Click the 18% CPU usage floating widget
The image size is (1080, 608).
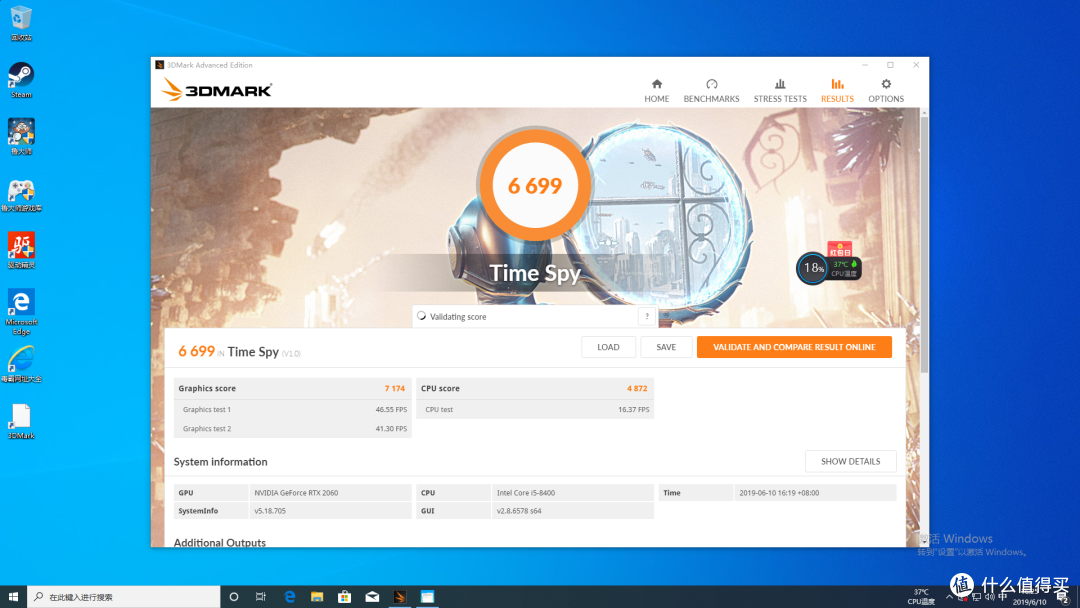pos(813,268)
